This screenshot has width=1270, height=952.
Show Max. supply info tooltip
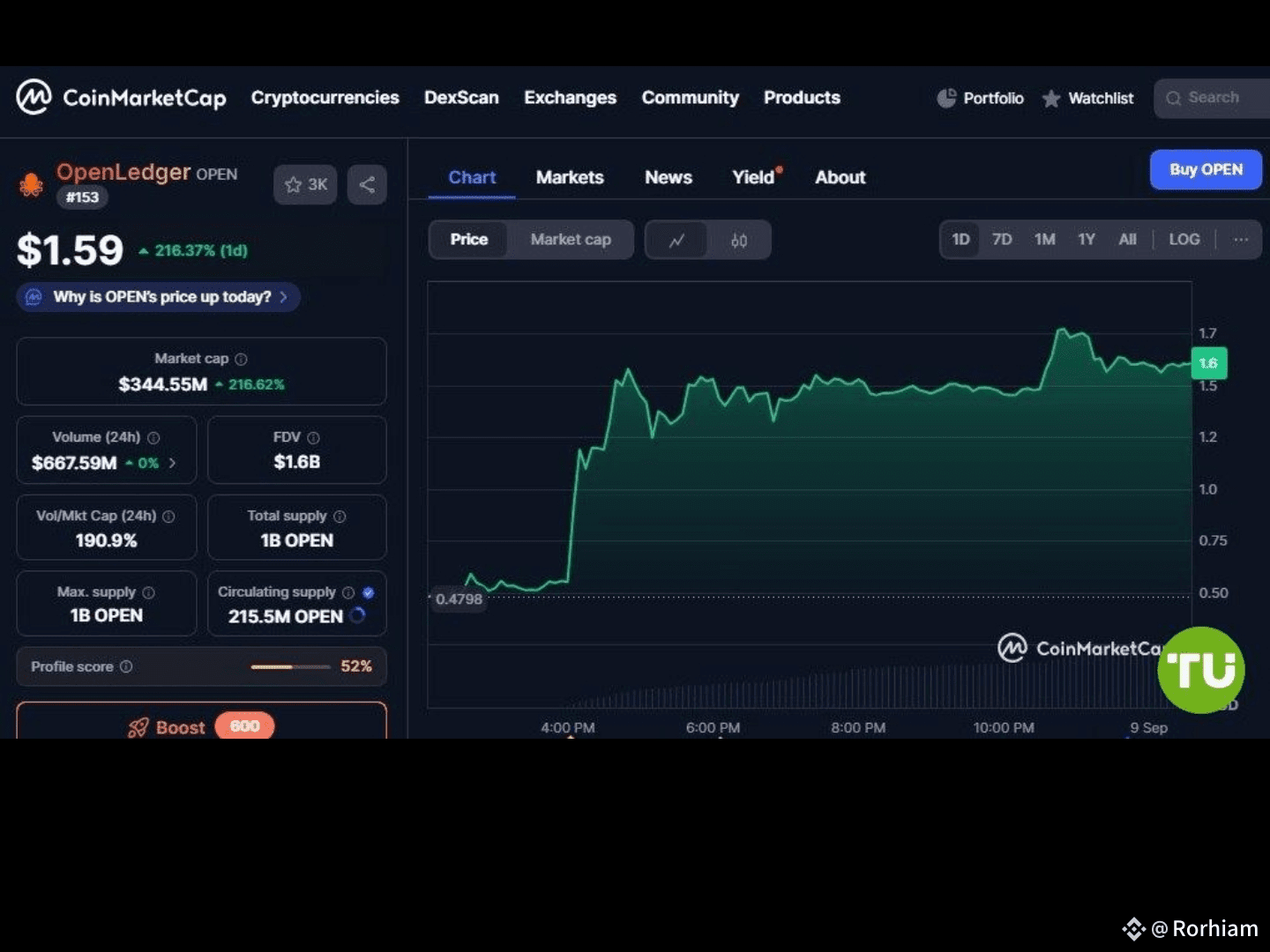pyautogui.click(x=148, y=592)
